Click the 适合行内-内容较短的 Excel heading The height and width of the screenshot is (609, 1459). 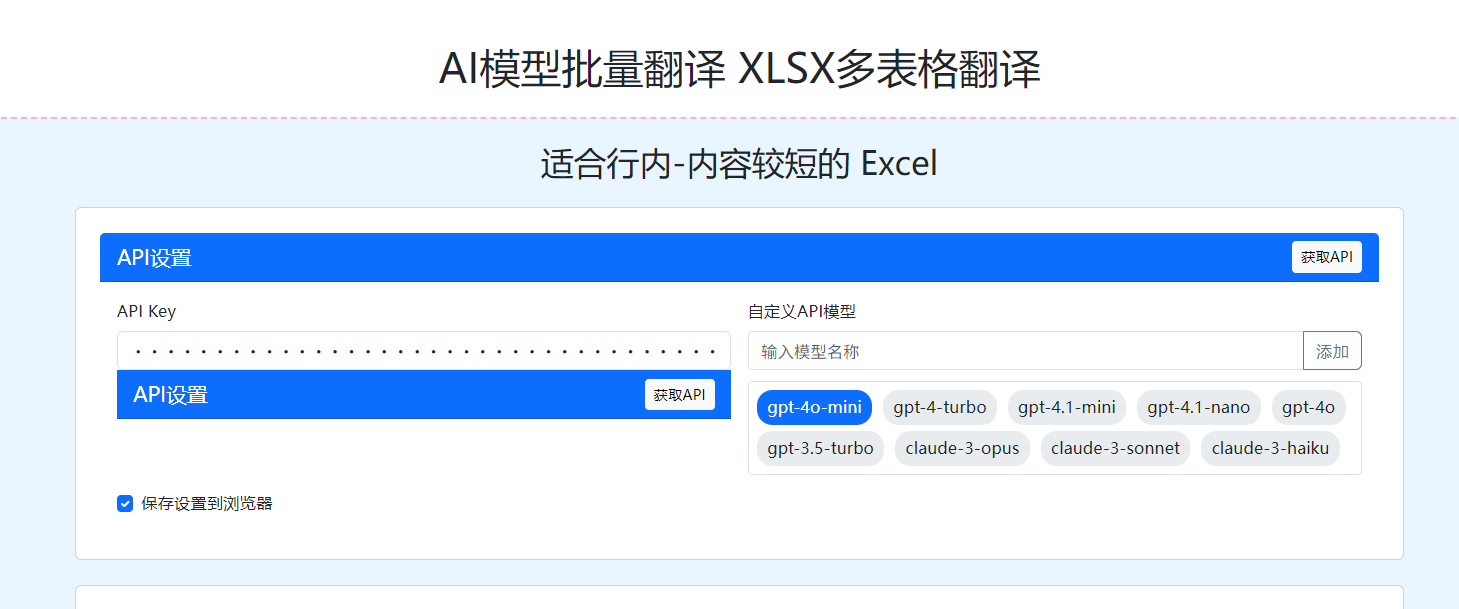click(x=739, y=163)
